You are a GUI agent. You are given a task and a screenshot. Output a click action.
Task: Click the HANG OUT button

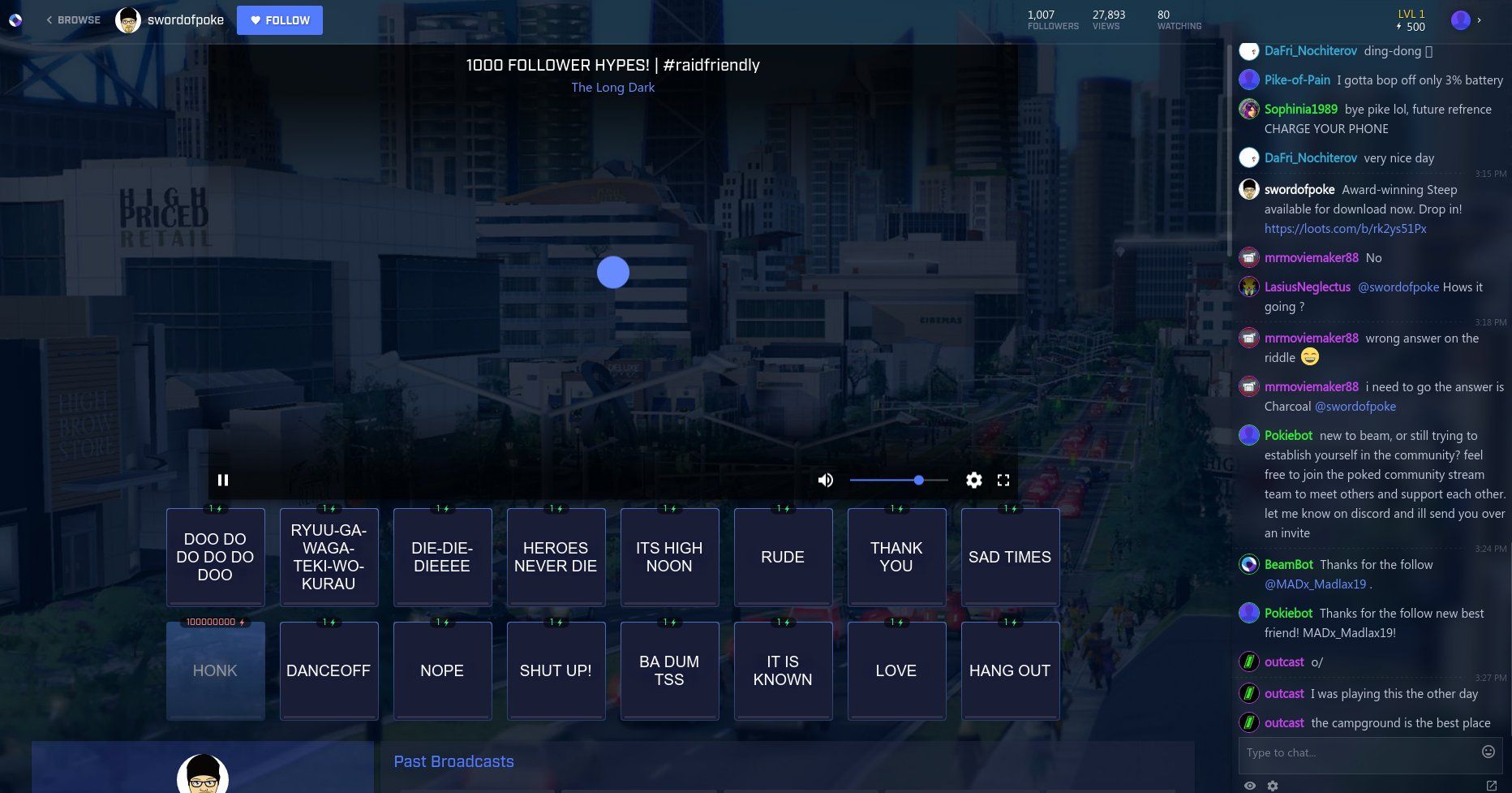click(x=1010, y=670)
